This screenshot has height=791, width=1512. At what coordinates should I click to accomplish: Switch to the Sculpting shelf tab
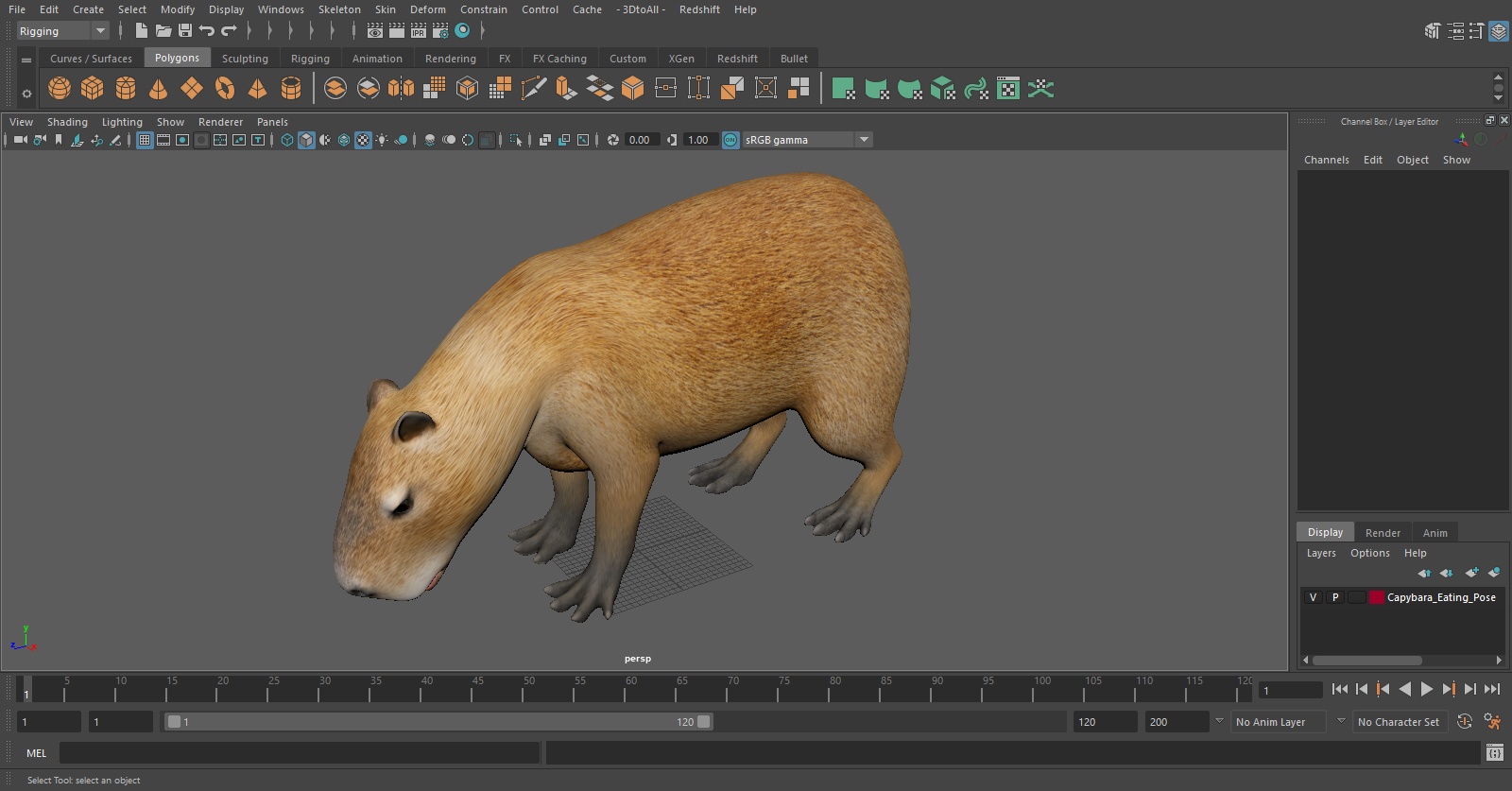pyautogui.click(x=245, y=59)
